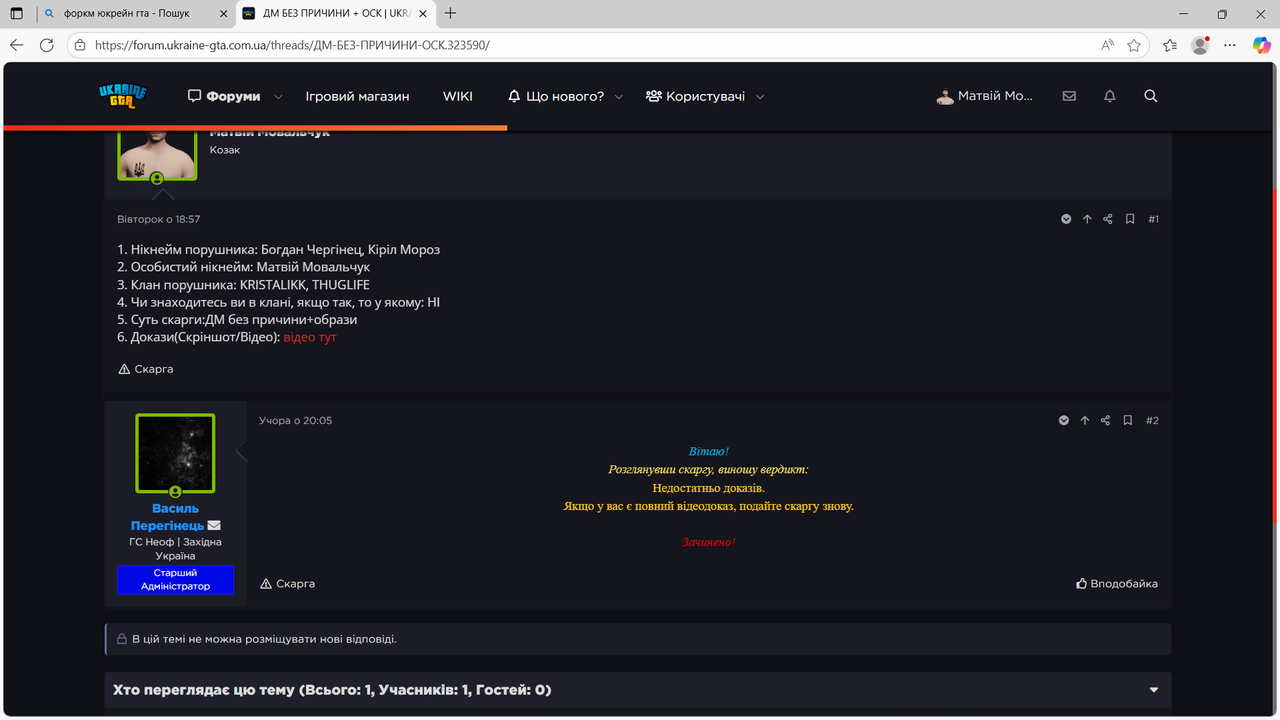Jump up from post #1 using arrow icon
Viewport: 1280px width, 720px height.
[x=1087, y=219]
